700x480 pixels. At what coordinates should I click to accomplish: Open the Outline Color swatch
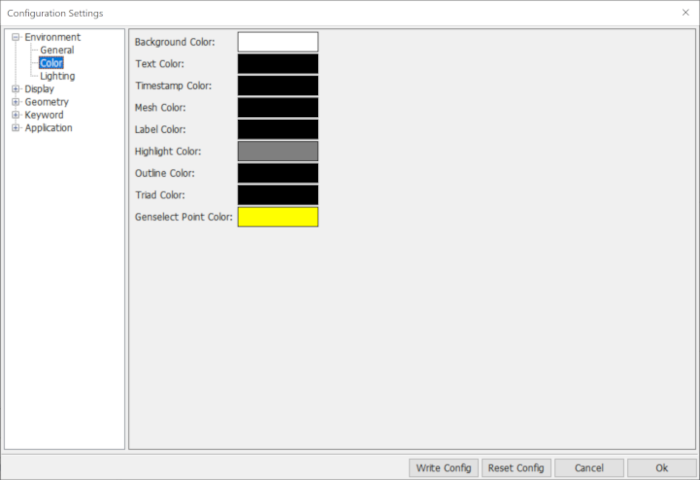coord(278,173)
